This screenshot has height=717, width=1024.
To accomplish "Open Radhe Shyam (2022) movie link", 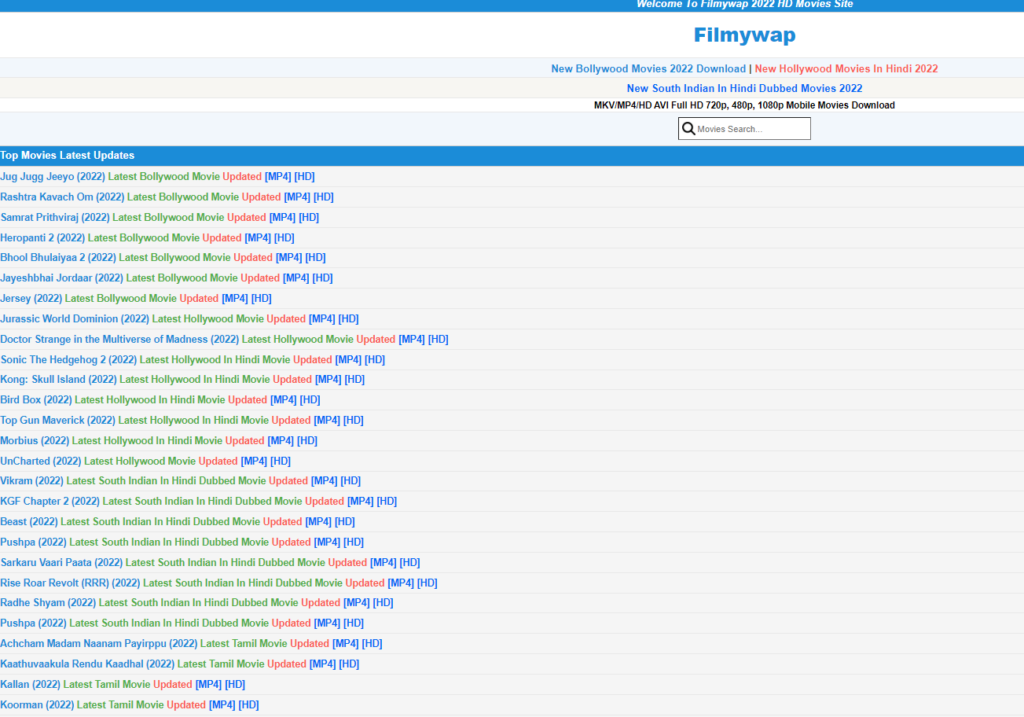I will [x=197, y=602].
